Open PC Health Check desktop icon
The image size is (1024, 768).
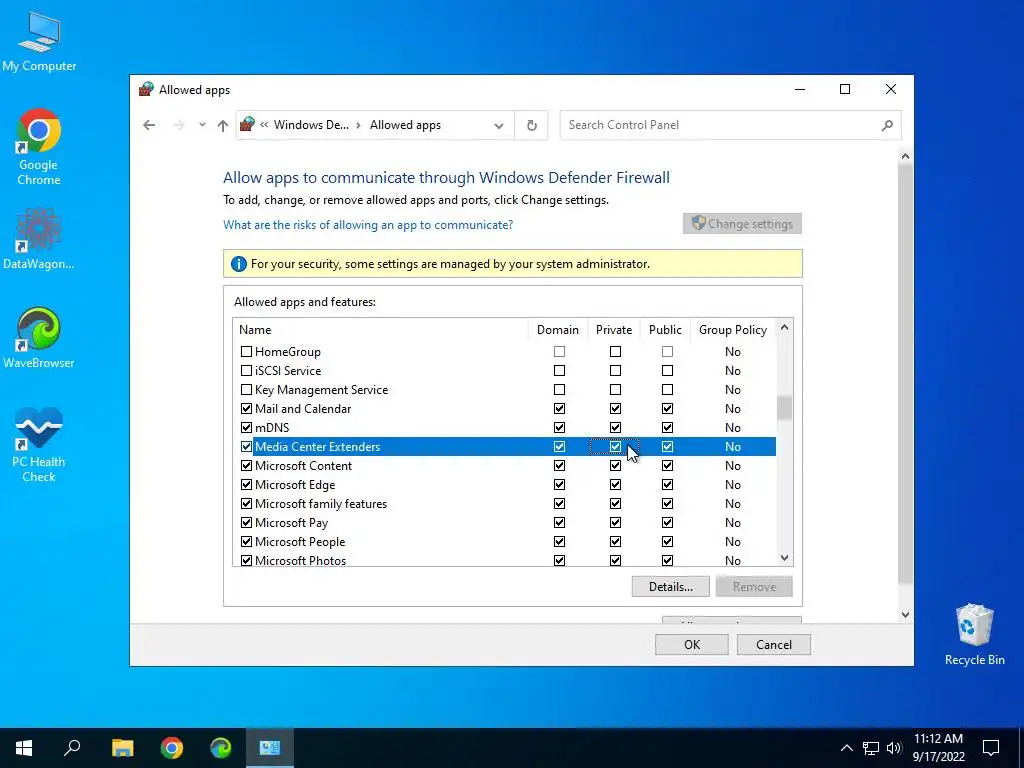point(39,445)
